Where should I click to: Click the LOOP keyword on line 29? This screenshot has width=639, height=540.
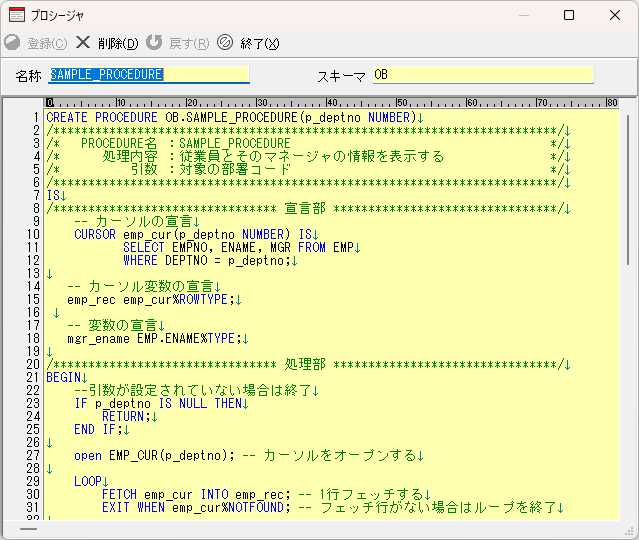tap(88, 481)
